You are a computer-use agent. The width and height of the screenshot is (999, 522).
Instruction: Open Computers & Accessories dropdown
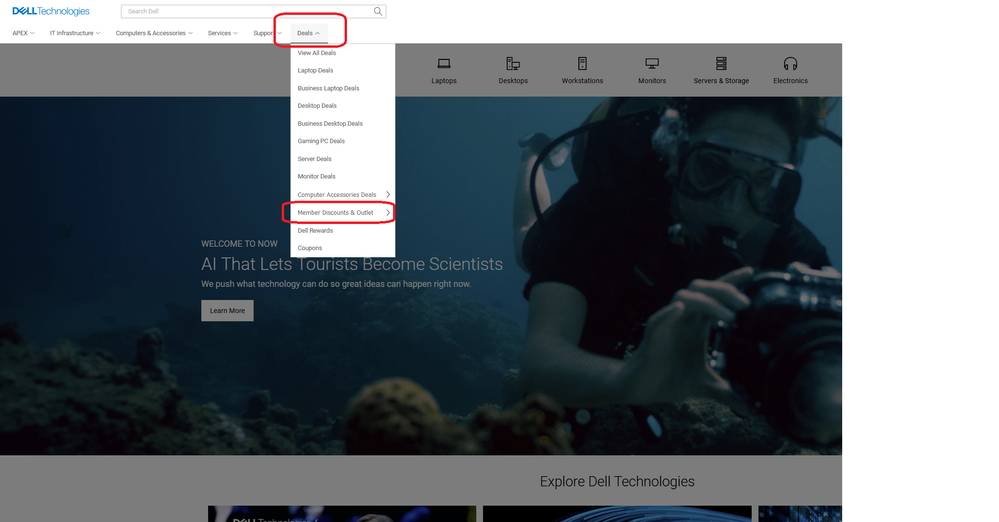click(x=154, y=33)
